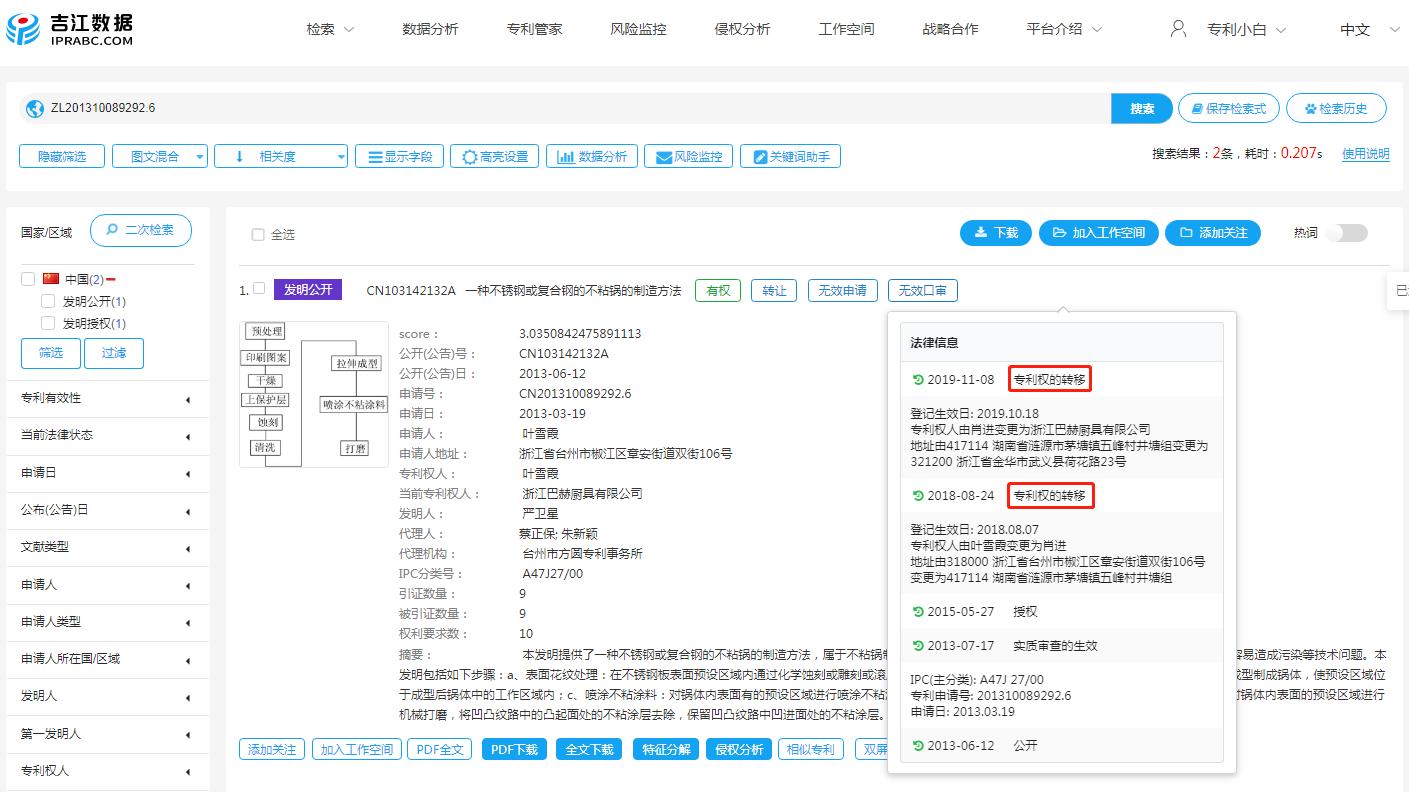The width and height of the screenshot is (1409, 792).
Task: Open 风险监控 monitoring envelope tool
Action: tap(688, 155)
